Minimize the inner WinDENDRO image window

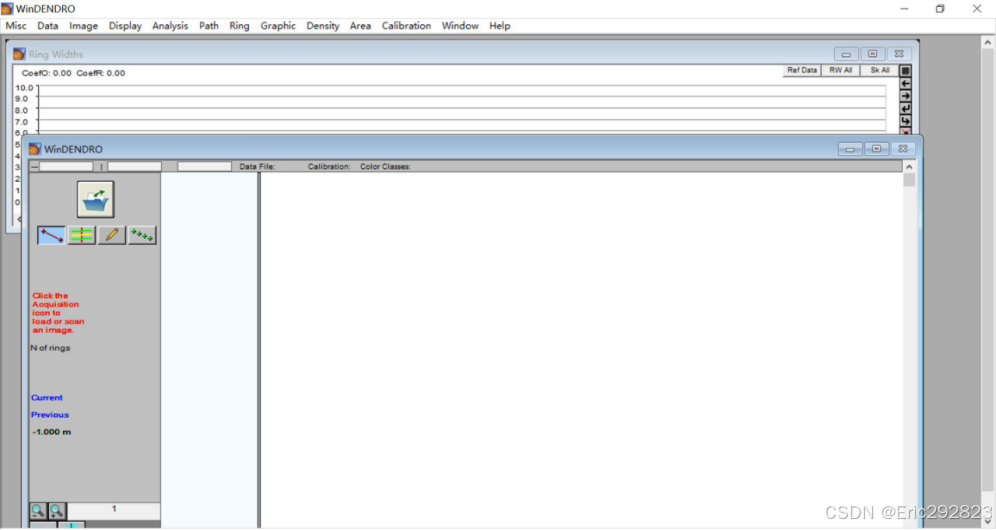(850, 149)
